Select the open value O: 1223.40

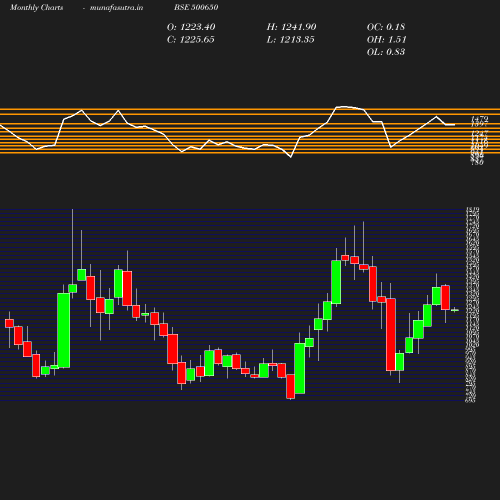191,27
